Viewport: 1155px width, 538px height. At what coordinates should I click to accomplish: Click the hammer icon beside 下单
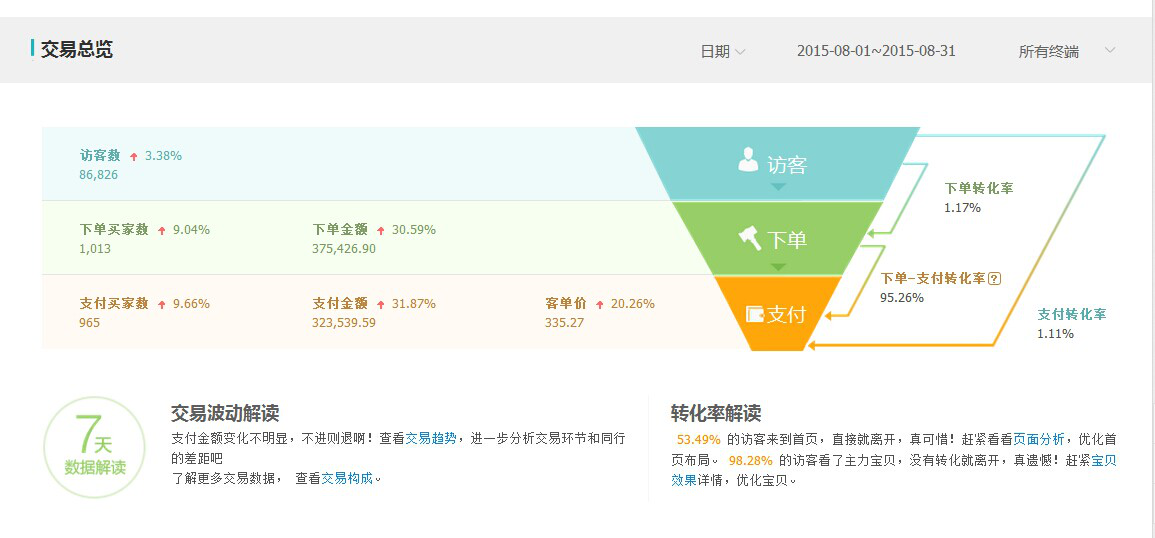tap(750, 238)
